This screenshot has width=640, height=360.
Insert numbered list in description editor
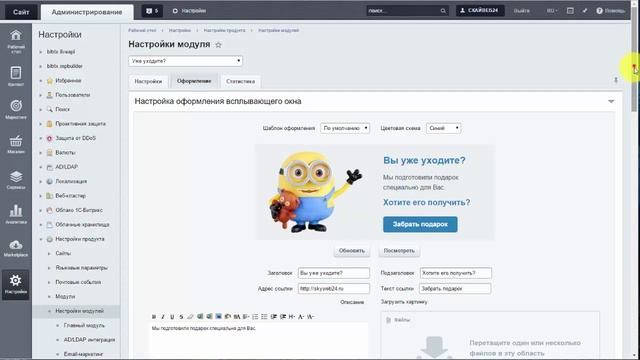pos(255,317)
